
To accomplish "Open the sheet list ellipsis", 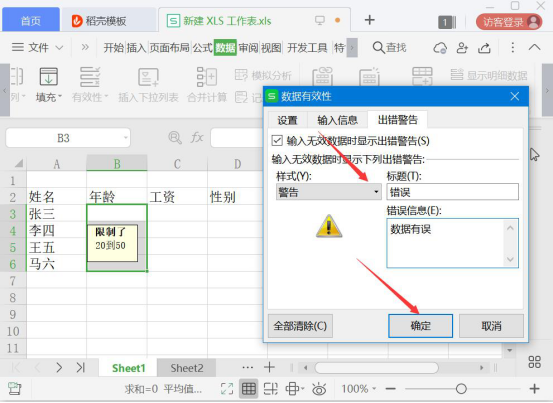I will click(248, 367).
